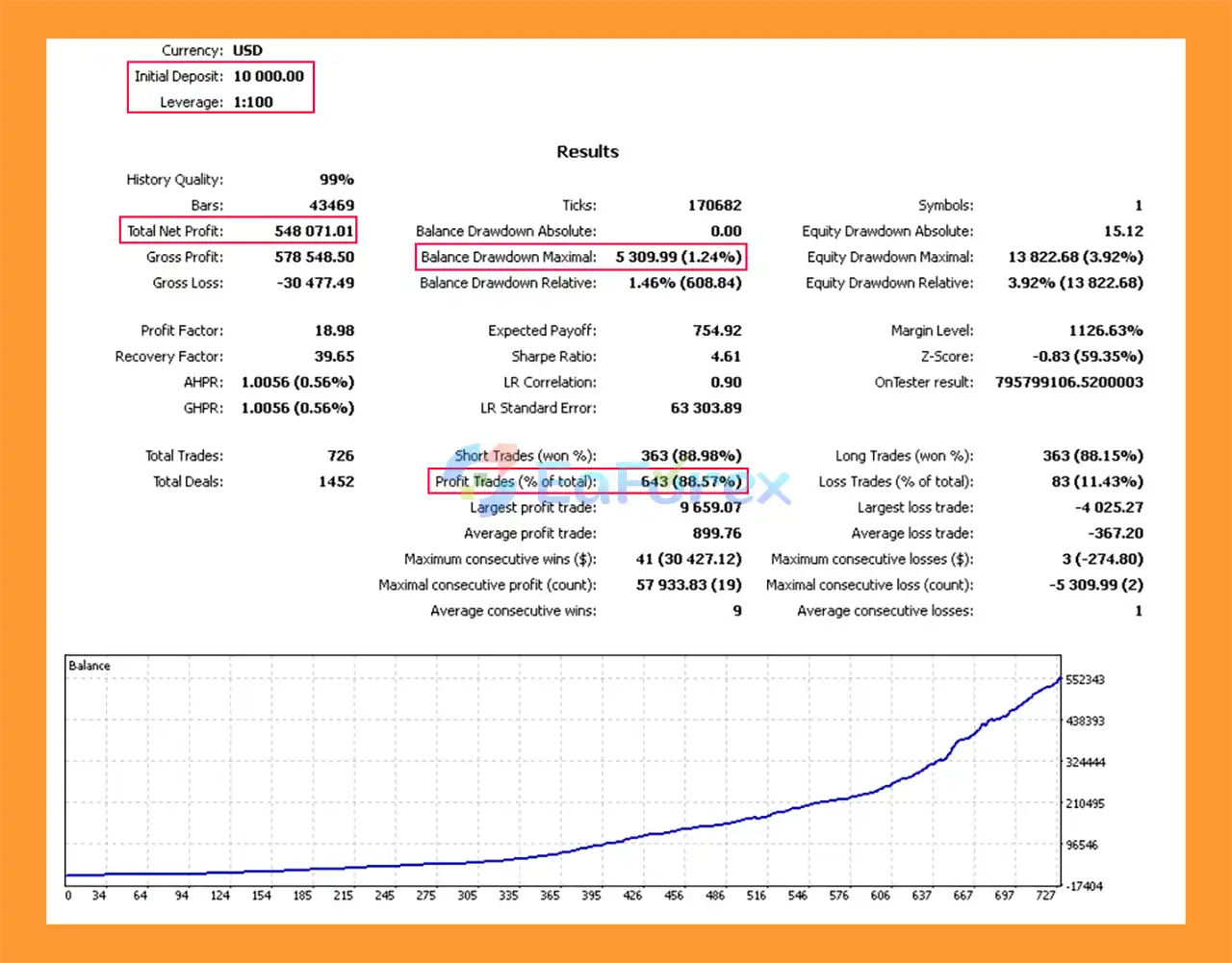Select the Profit Trades percentage value
This screenshot has height=963, width=1232.
pos(690,481)
